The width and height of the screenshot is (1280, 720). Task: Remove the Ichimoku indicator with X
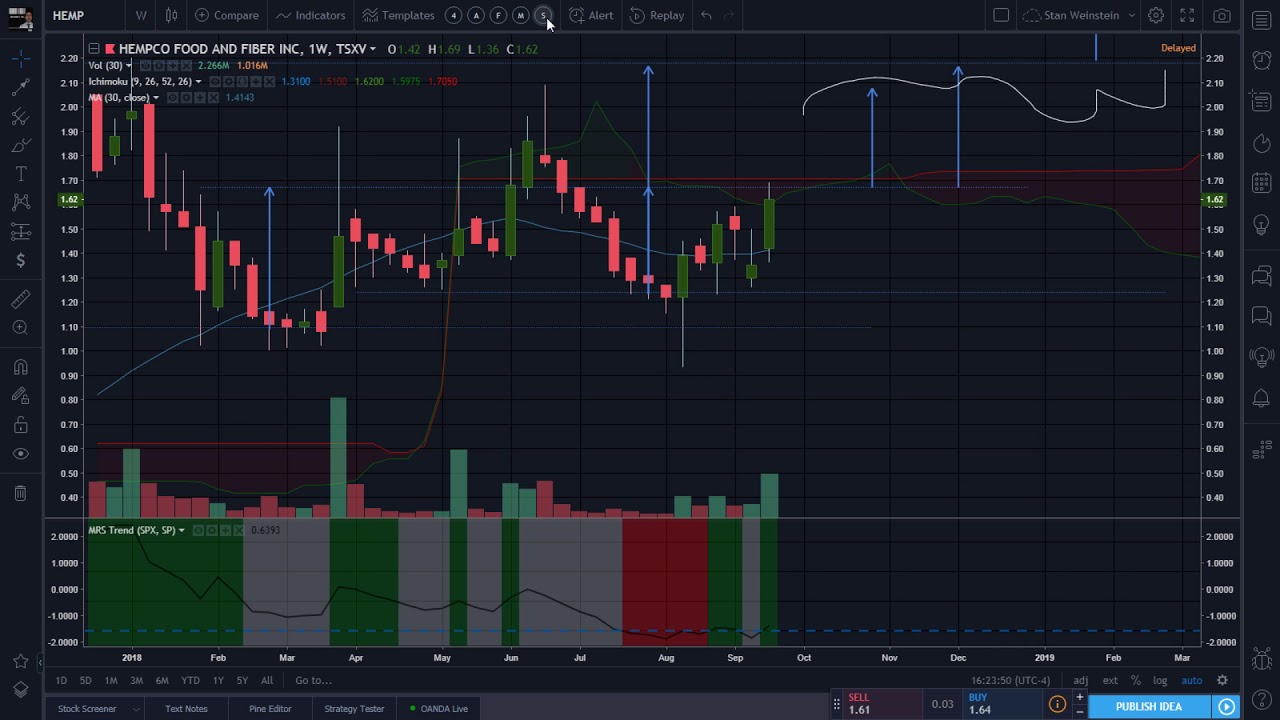271,82
